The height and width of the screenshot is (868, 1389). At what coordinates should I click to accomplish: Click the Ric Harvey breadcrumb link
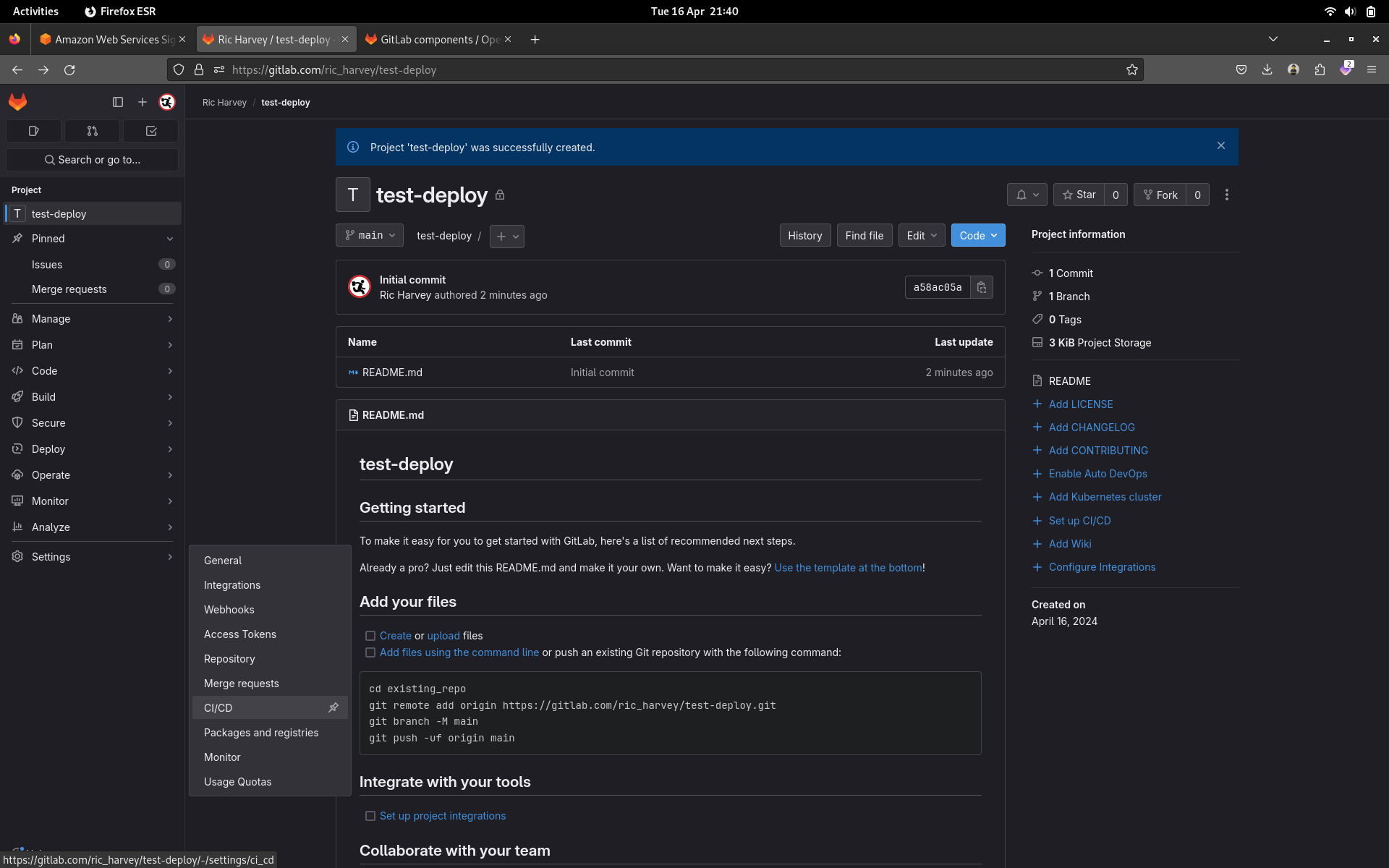(x=224, y=102)
